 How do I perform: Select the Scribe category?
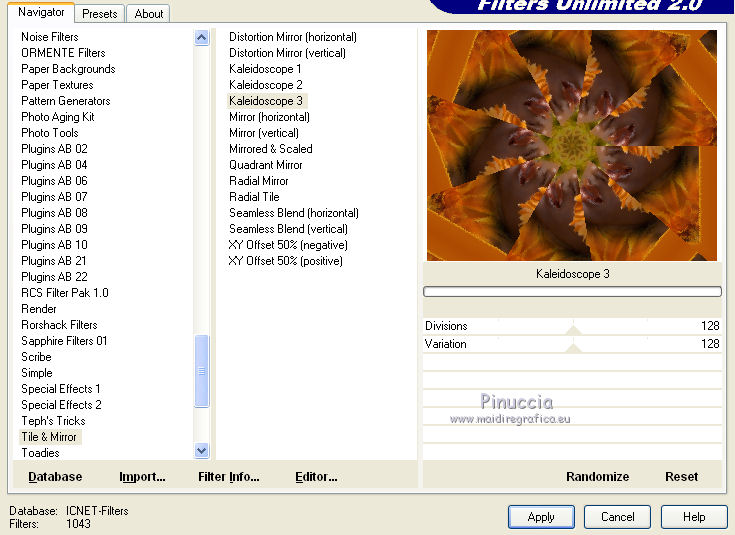coord(36,356)
